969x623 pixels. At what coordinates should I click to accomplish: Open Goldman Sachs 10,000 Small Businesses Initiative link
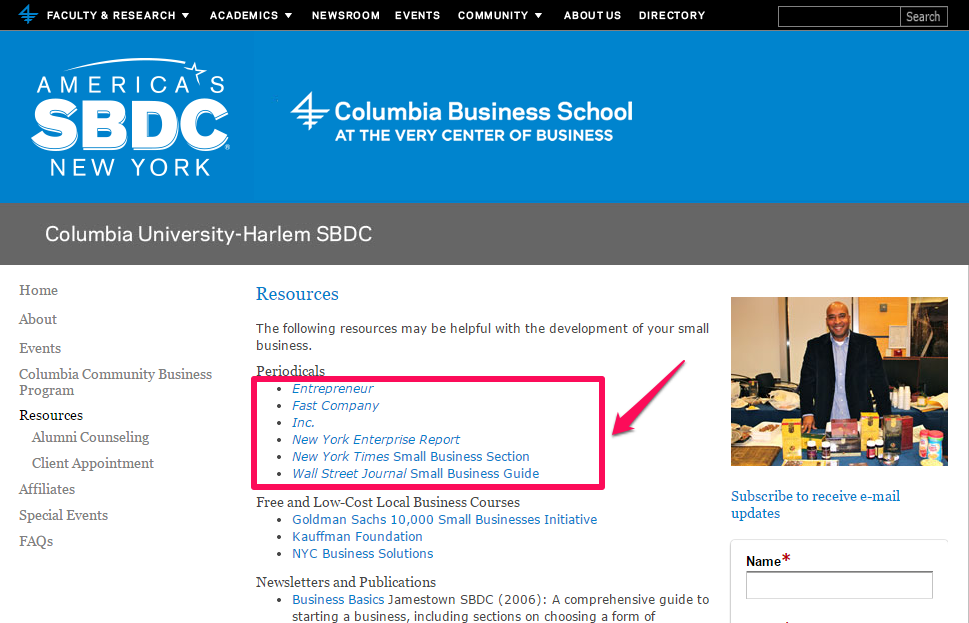pyautogui.click(x=445, y=520)
